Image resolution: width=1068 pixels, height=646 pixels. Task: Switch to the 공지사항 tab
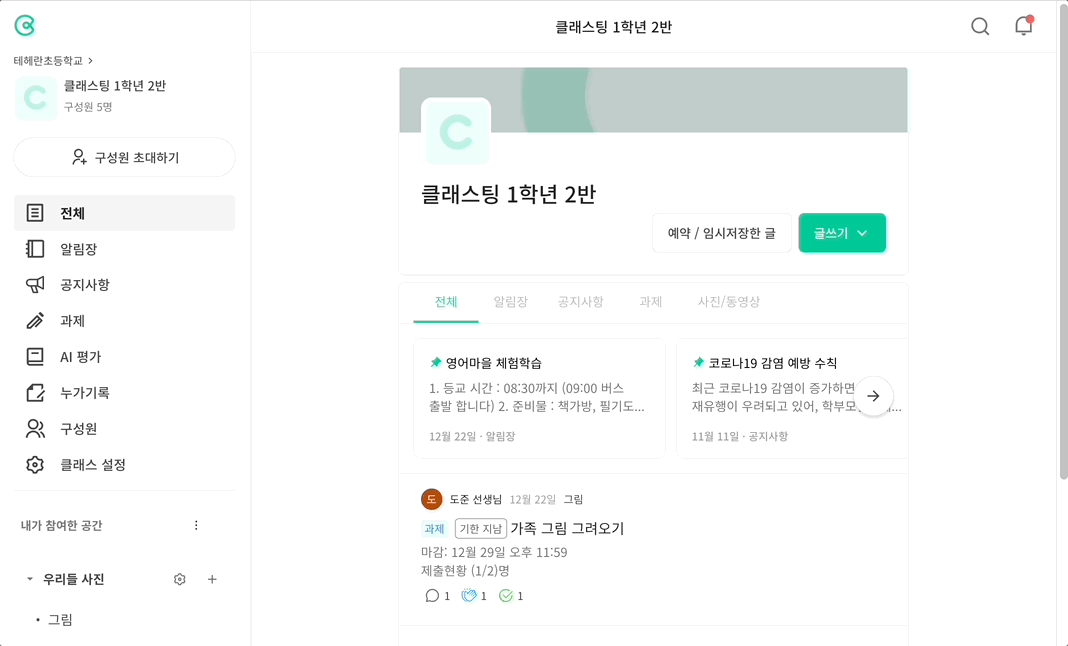click(580, 302)
